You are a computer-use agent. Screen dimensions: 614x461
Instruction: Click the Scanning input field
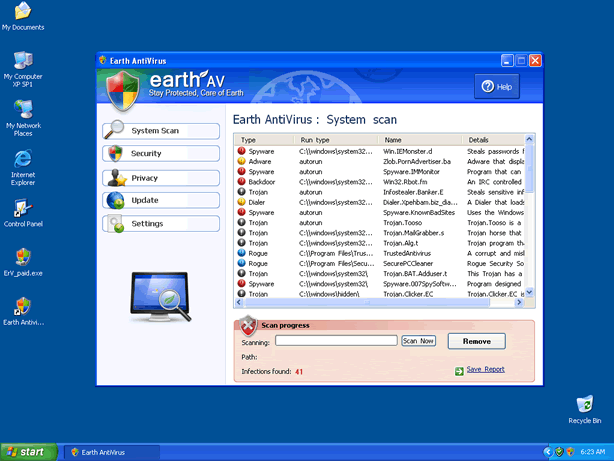click(336, 341)
